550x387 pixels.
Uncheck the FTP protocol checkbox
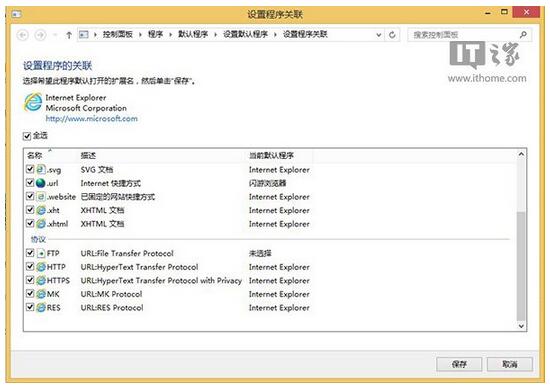click(30, 253)
